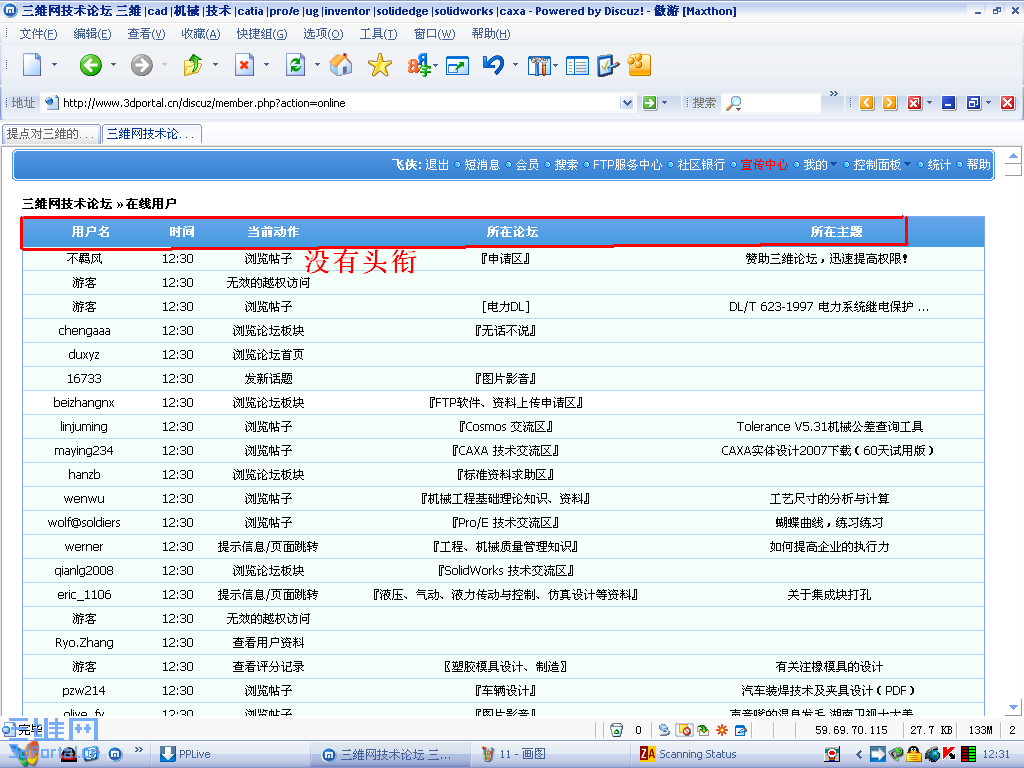The width and height of the screenshot is (1024, 768).
Task: Click the blue sidebar layout icon
Action: (577, 65)
